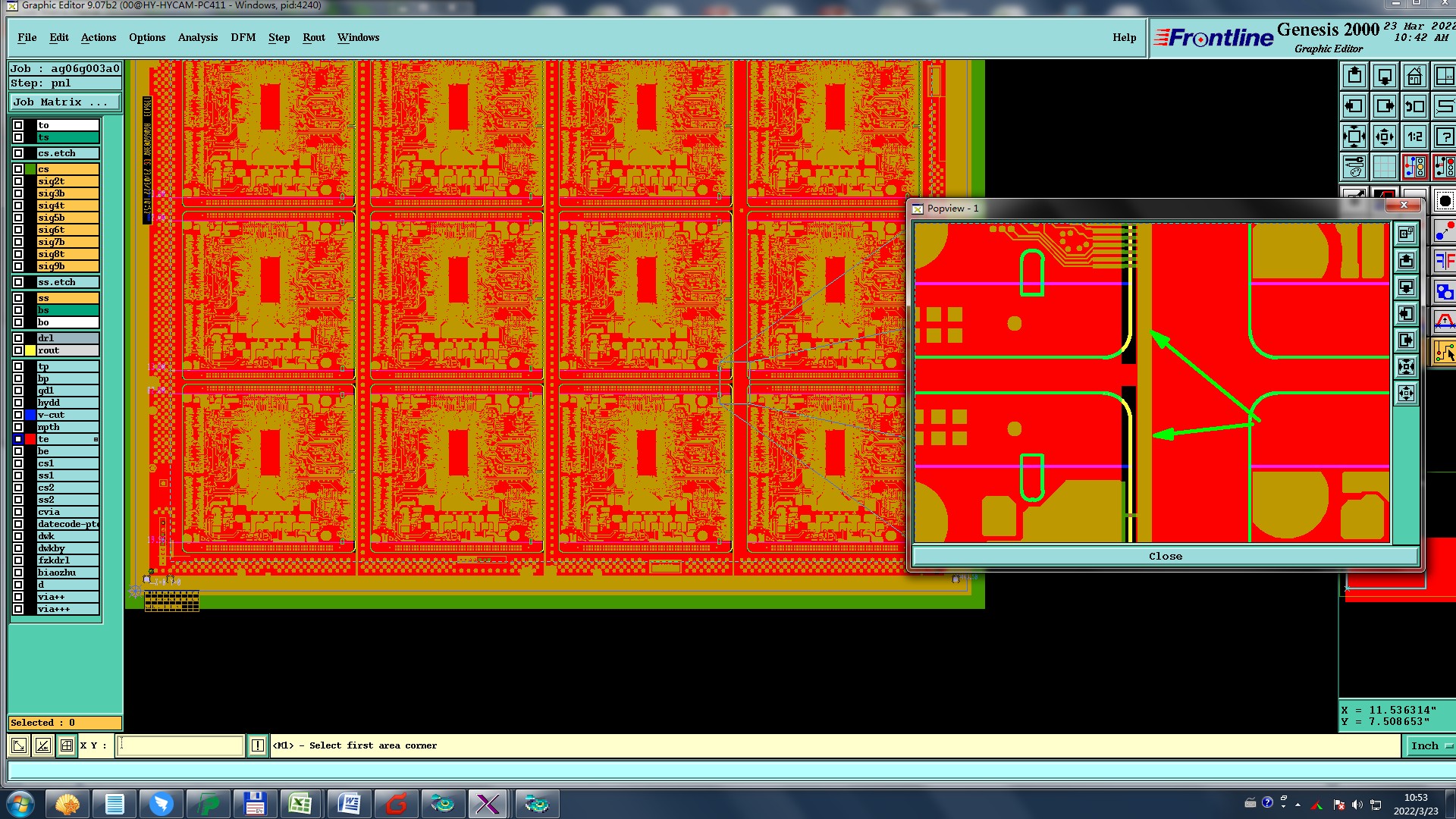This screenshot has width=1456, height=819.
Task: Click the Popview zoom in icon
Action: (x=1407, y=367)
